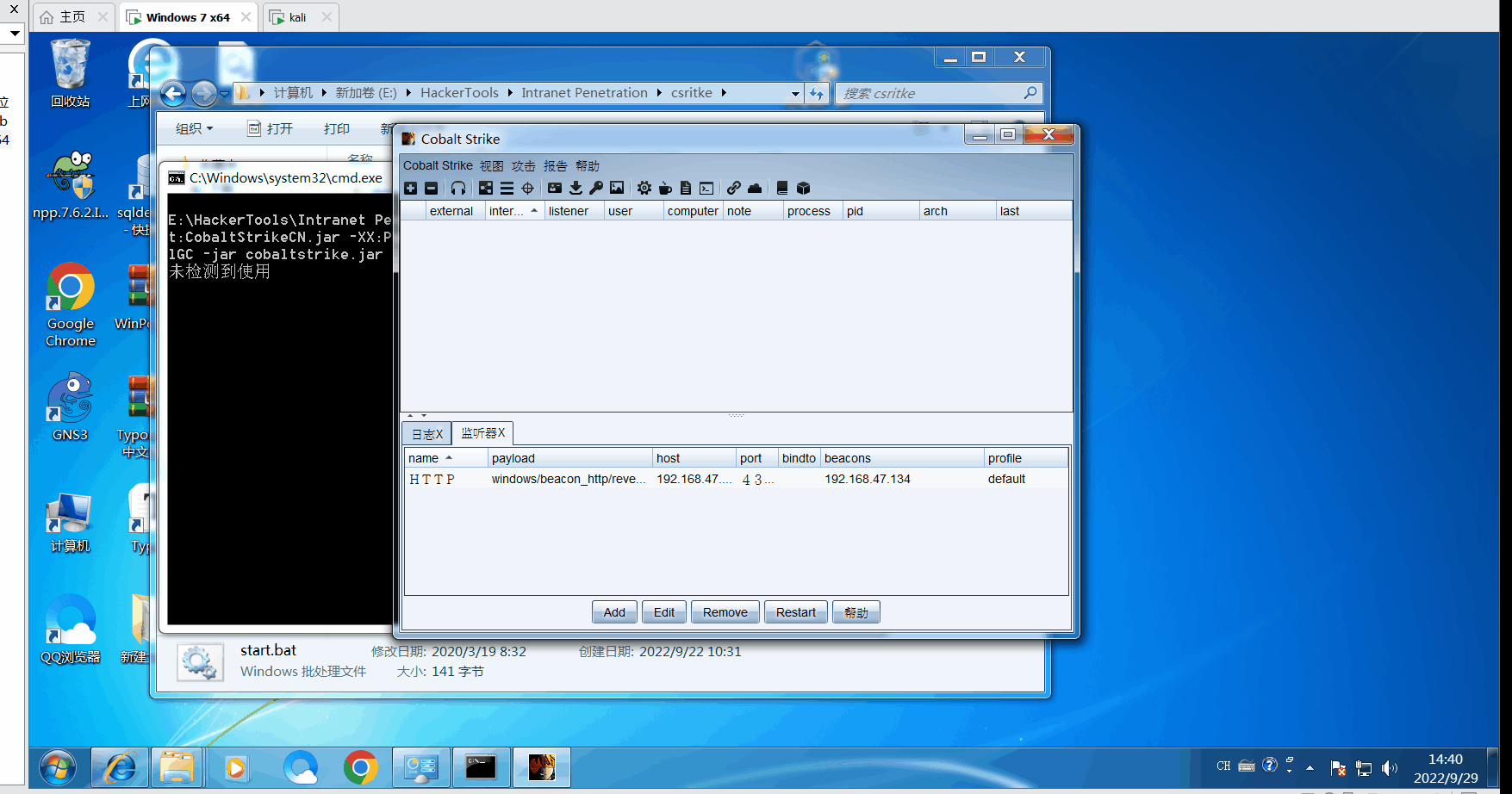The height and width of the screenshot is (794, 1512).
Task: Expand the address bar history dropdown
Action: click(795, 93)
